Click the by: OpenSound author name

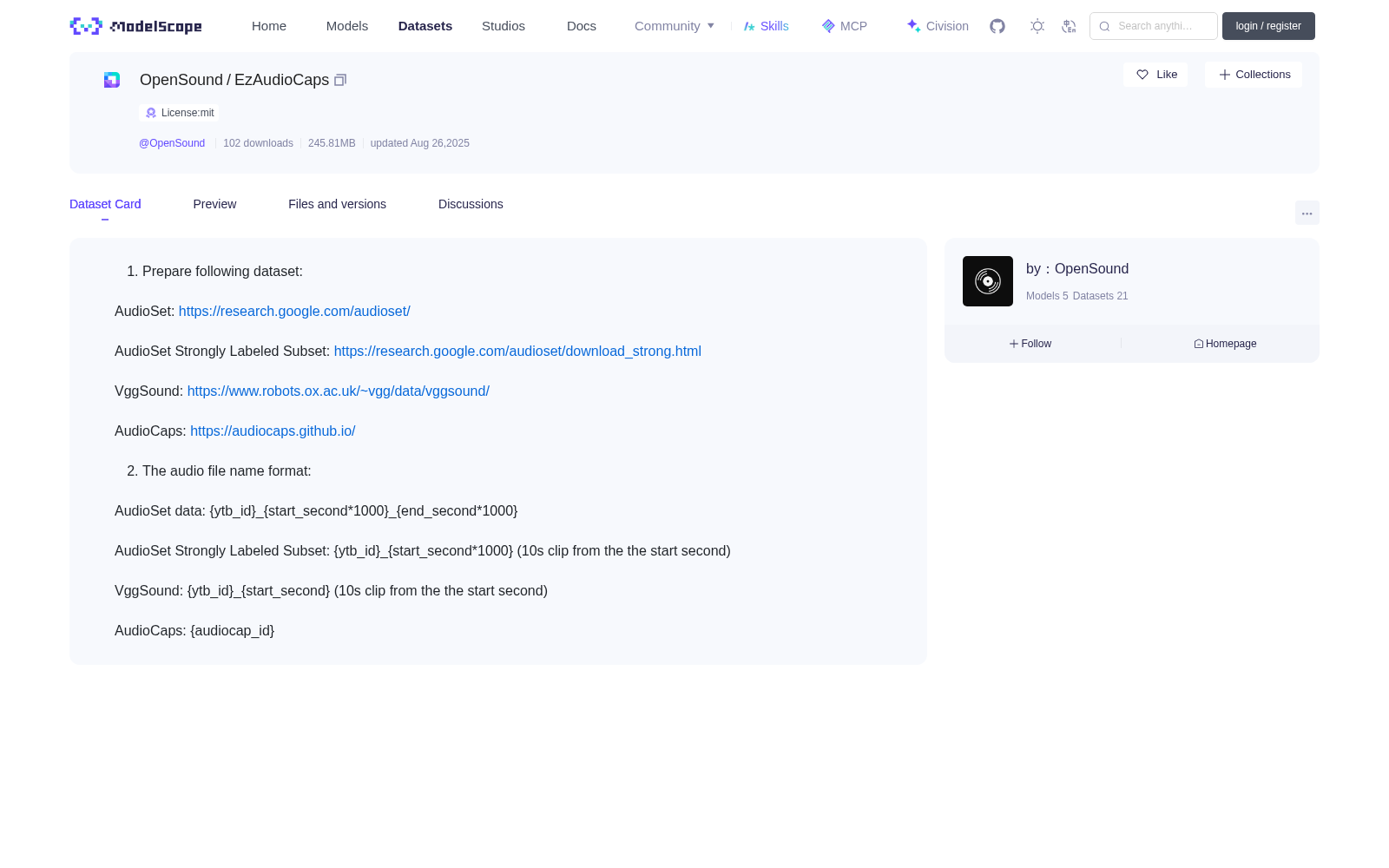coord(1077,269)
